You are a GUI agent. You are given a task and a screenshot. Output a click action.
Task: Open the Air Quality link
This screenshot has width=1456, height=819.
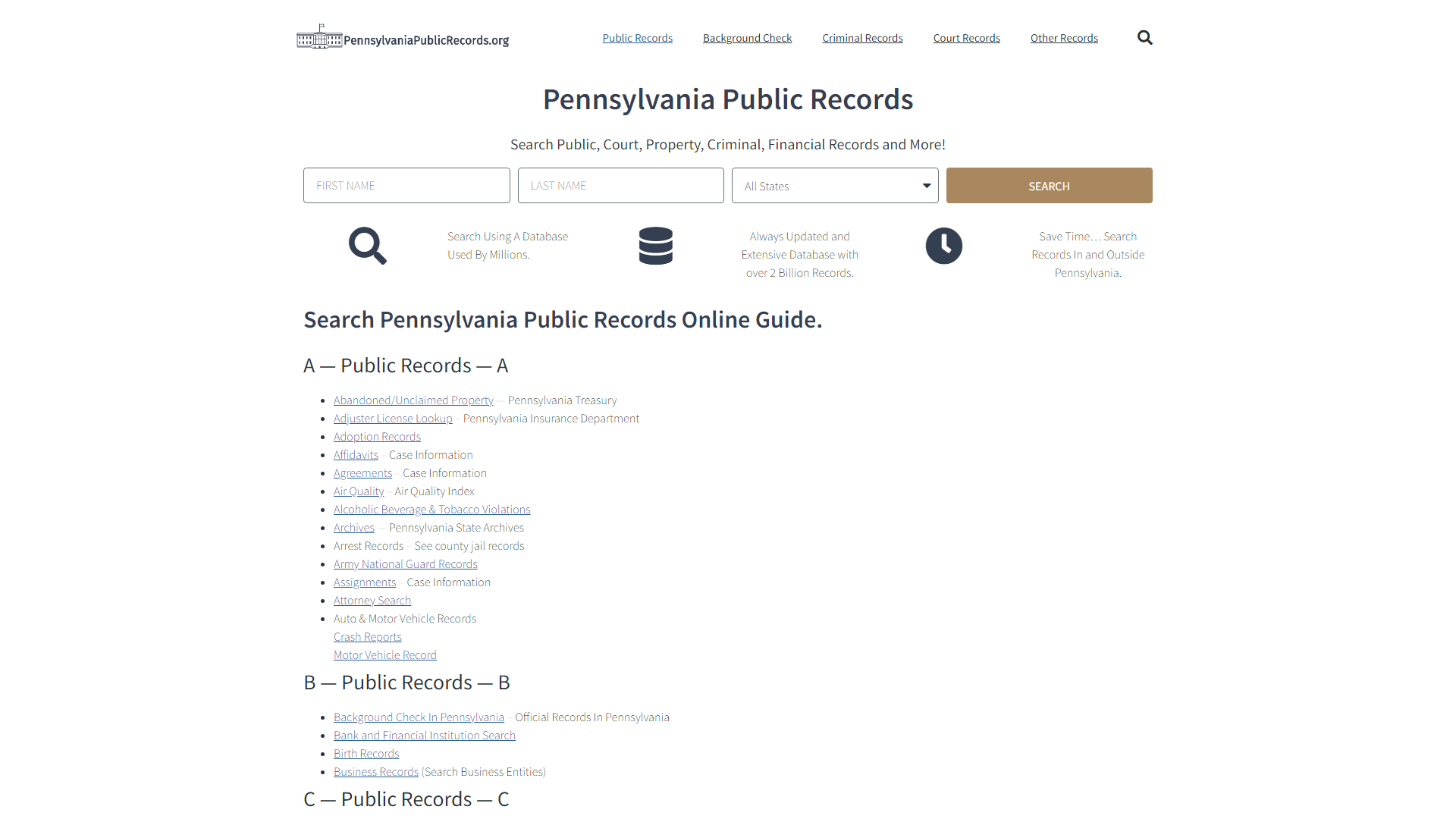(359, 491)
